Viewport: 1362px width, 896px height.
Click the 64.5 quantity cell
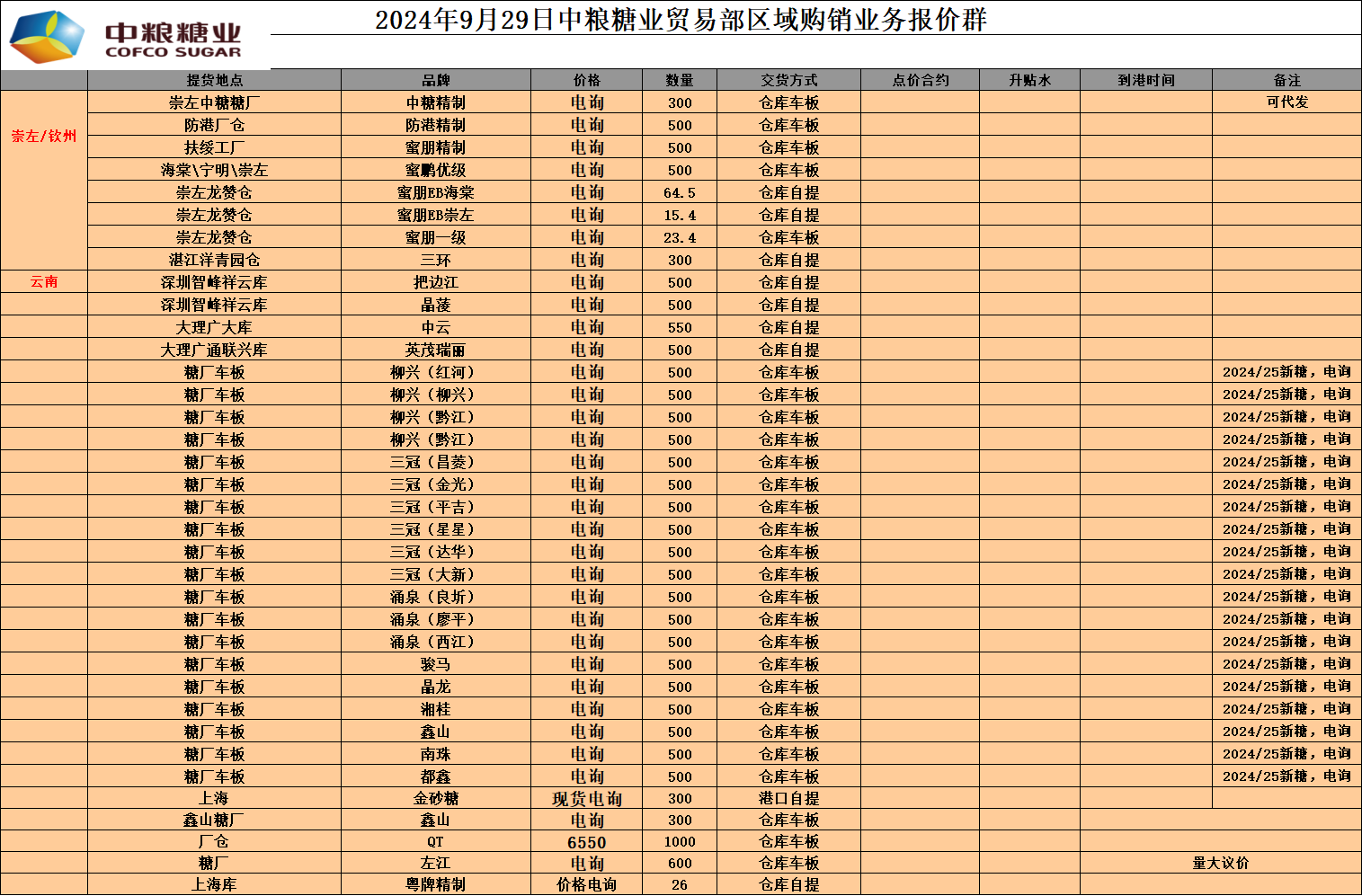679,192
